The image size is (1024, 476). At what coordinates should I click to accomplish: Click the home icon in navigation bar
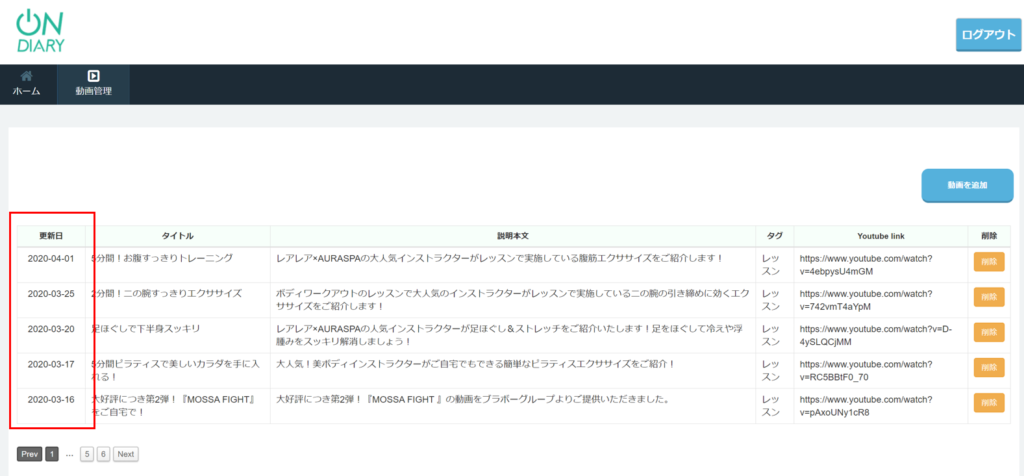27,76
